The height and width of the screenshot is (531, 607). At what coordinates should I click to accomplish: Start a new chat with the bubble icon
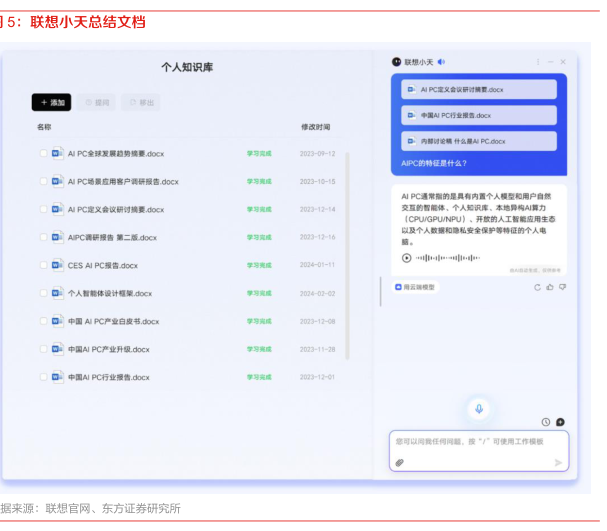pos(560,422)
